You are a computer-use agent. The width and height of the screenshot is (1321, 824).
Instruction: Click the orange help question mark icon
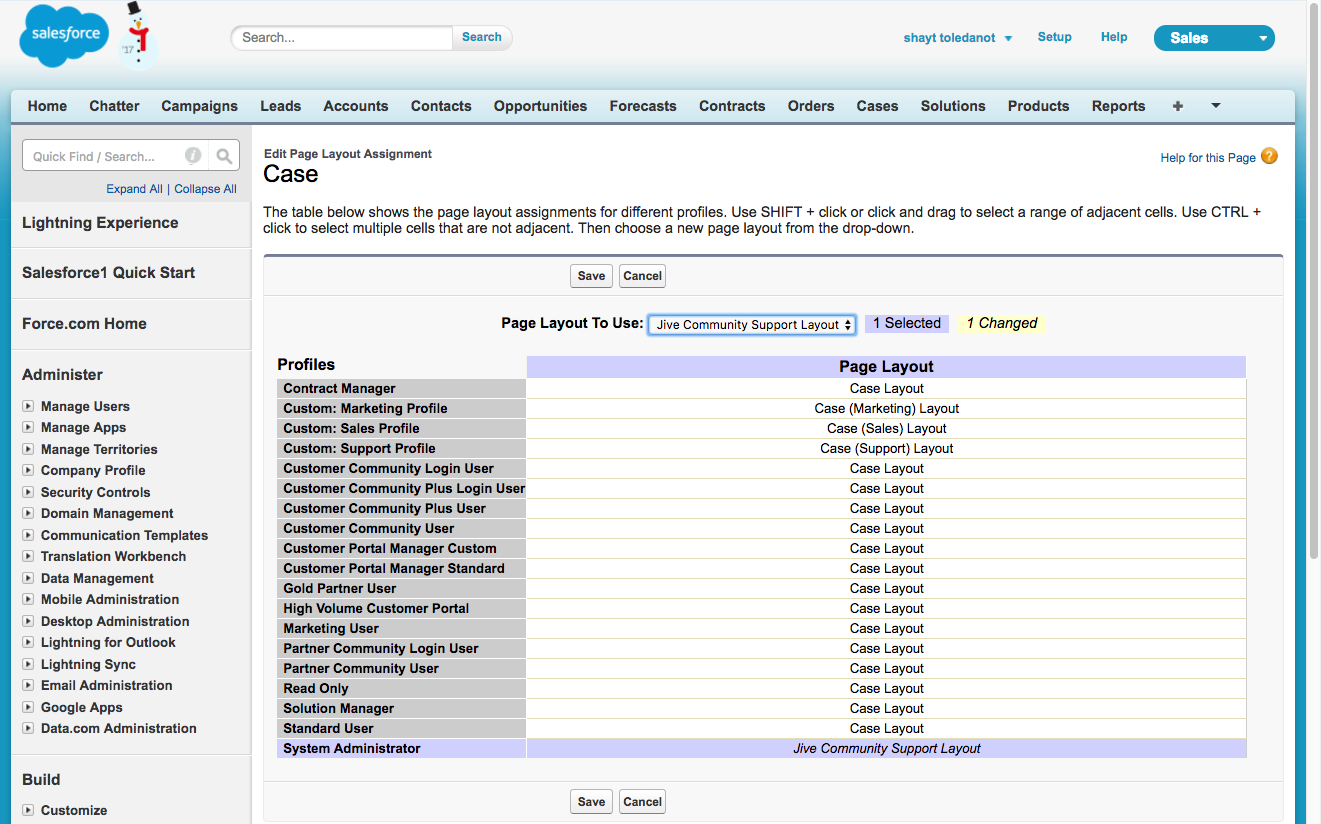click(x=1269, y=156)
